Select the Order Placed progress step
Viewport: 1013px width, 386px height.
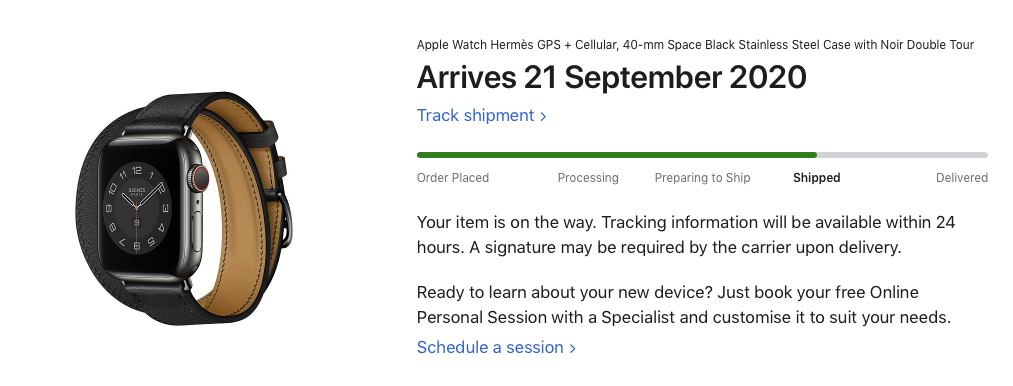(453, 178)
